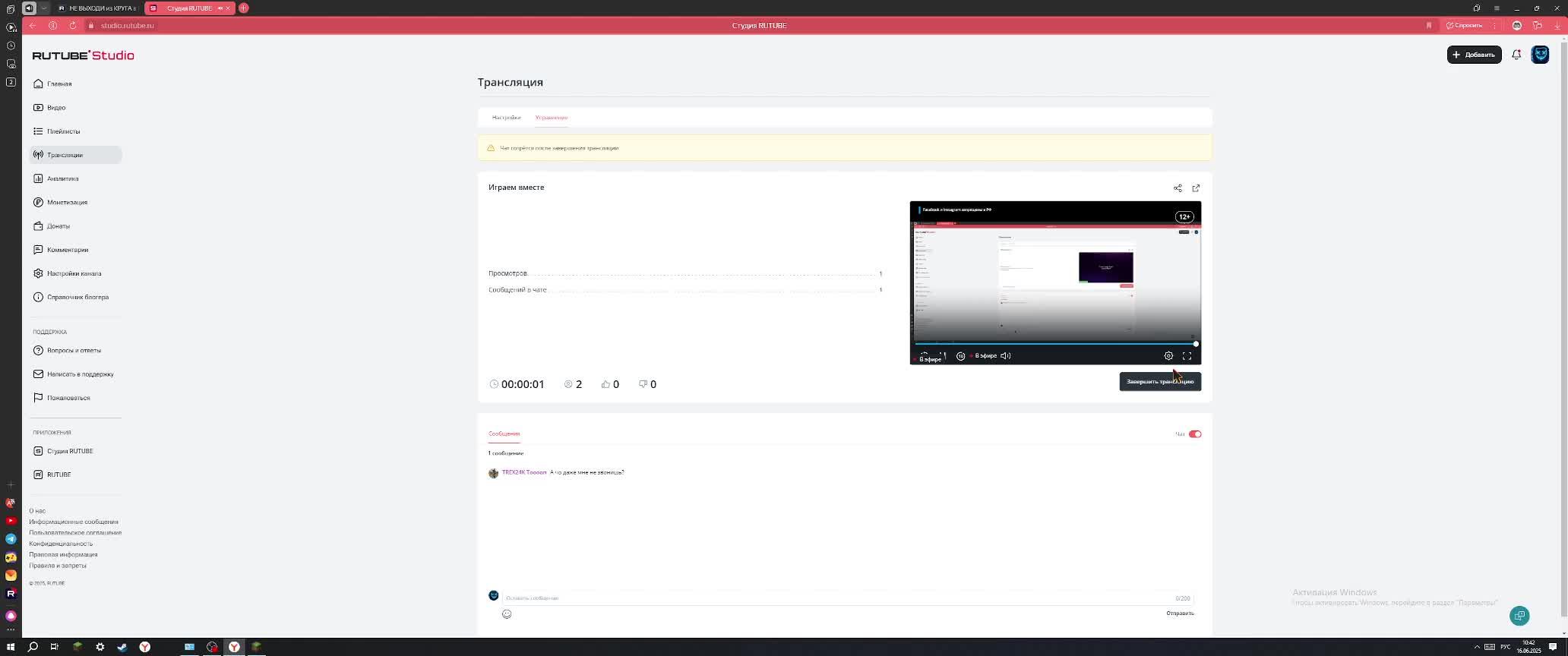Send the chat message with Отправить

(x=1180, y=613)
